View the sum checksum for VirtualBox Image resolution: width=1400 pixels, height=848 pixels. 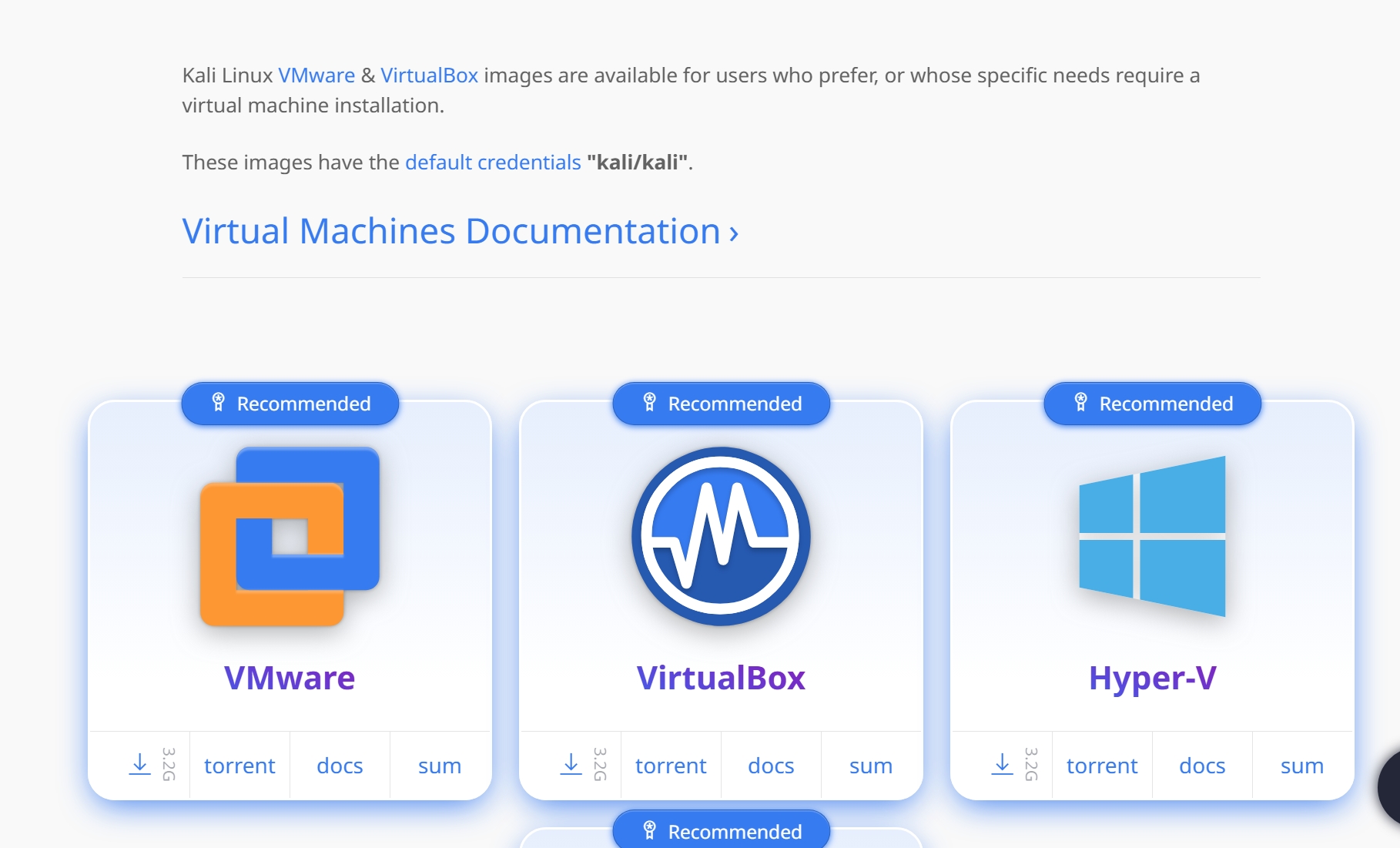point(871,766)
